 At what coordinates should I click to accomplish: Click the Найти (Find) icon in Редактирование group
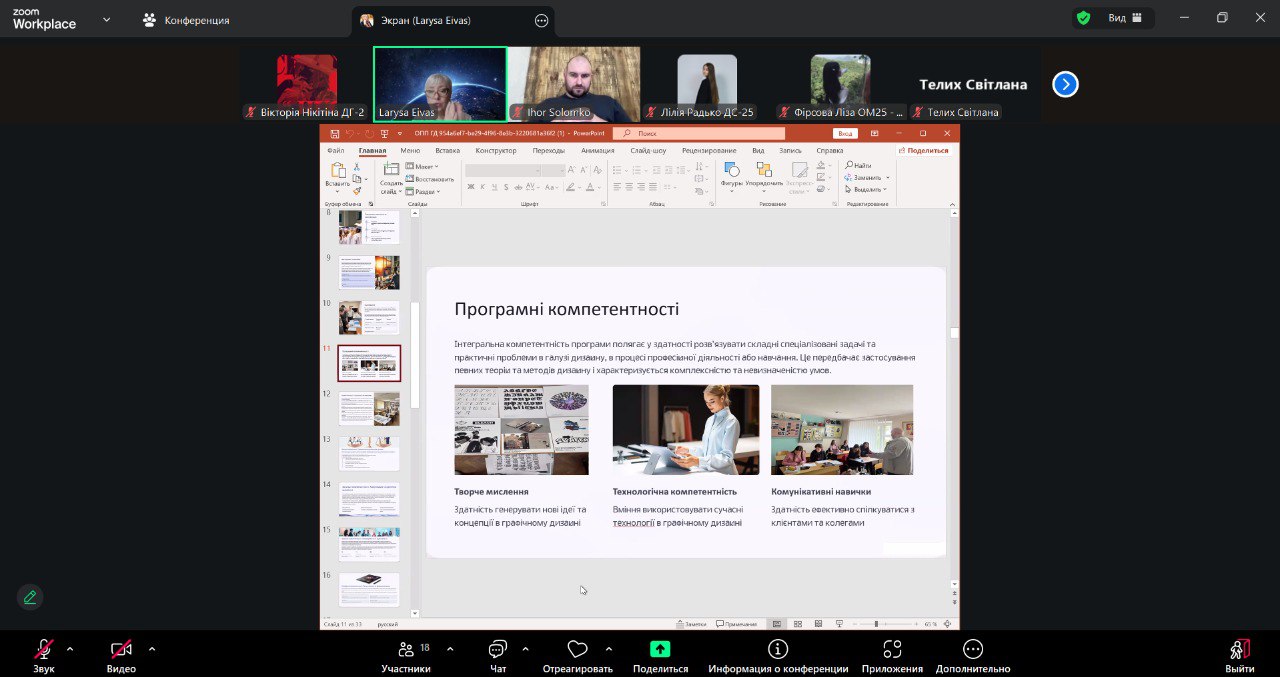(x=850, y=165)
